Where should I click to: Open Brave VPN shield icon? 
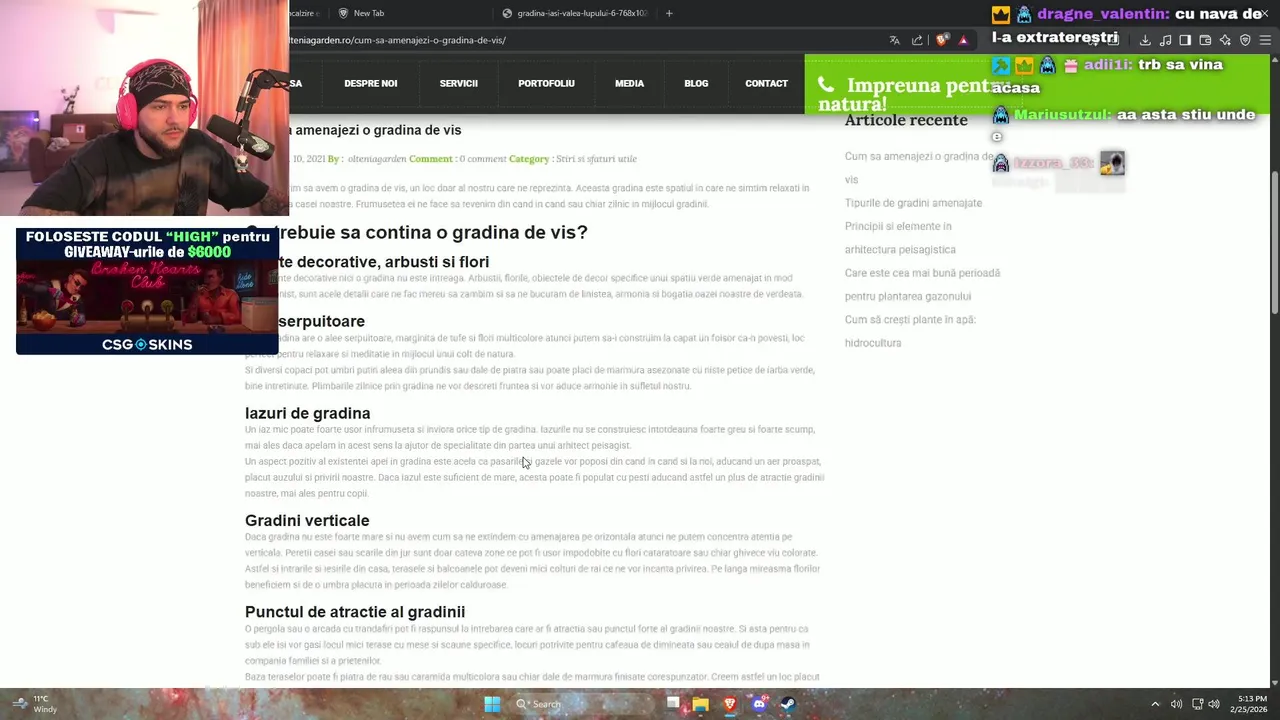tap(1245, 40)
